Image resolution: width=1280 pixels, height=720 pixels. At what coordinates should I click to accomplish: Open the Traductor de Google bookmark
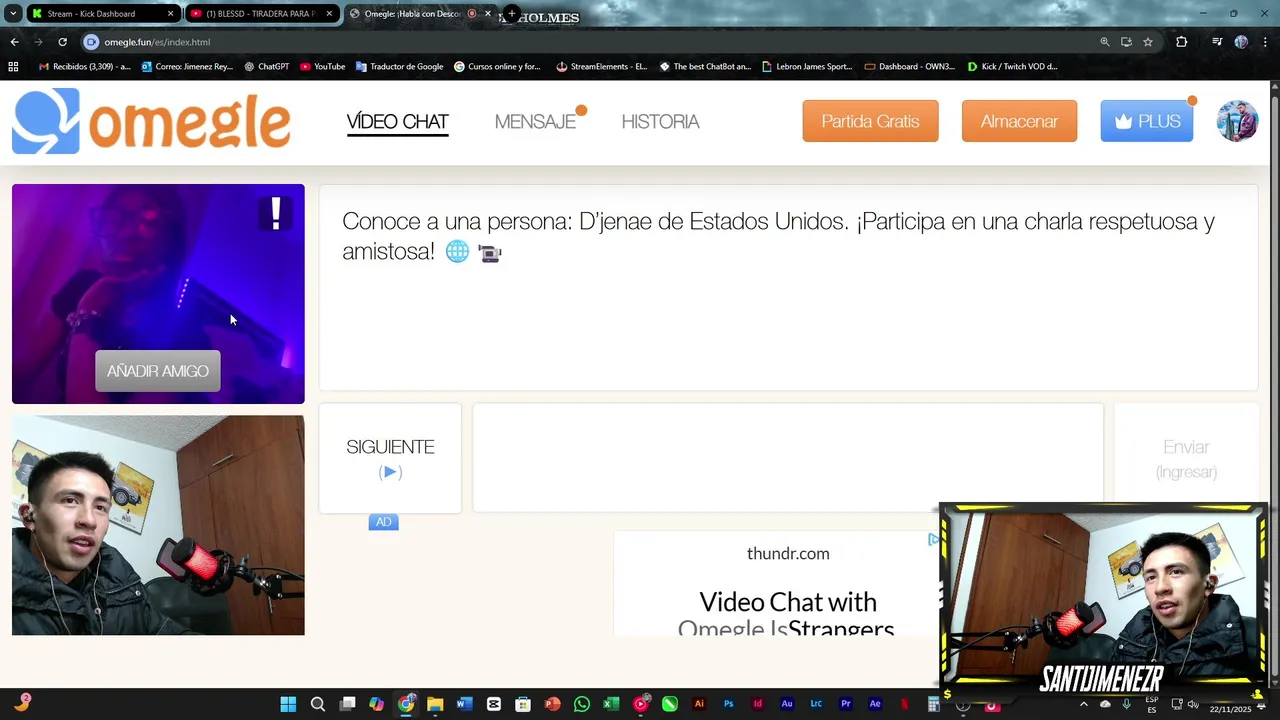point(399,67)
